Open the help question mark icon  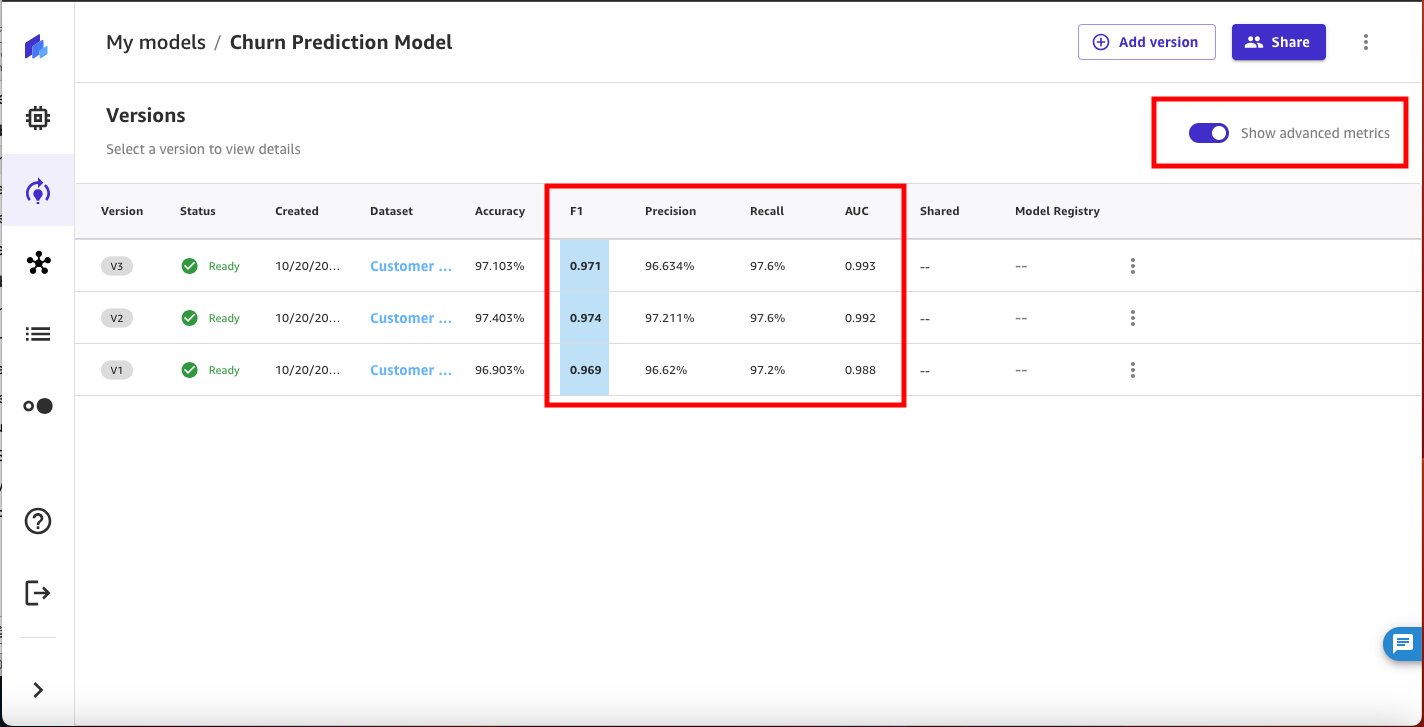[37, 521]
